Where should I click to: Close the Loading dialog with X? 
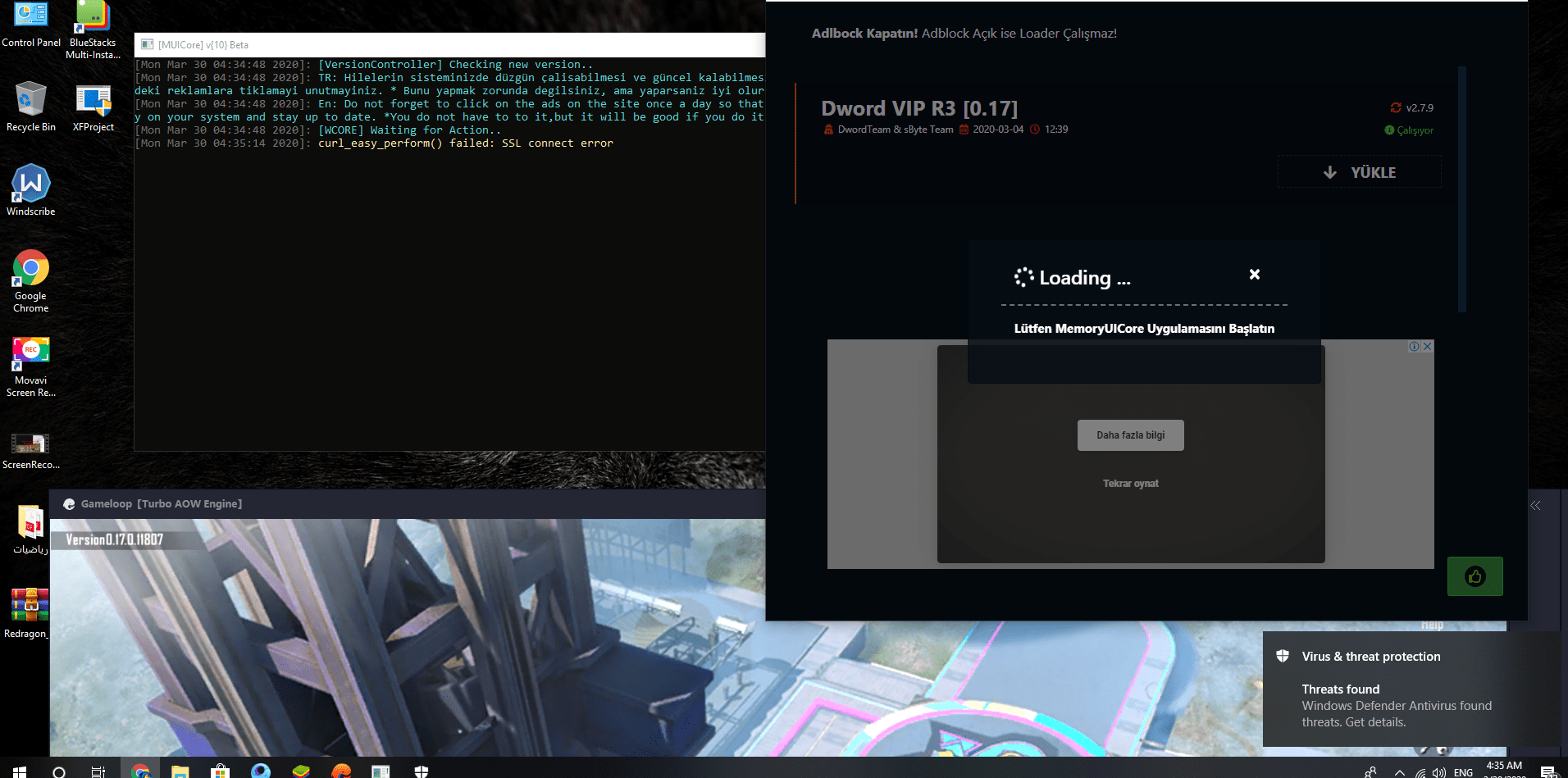click(1254, 275)
